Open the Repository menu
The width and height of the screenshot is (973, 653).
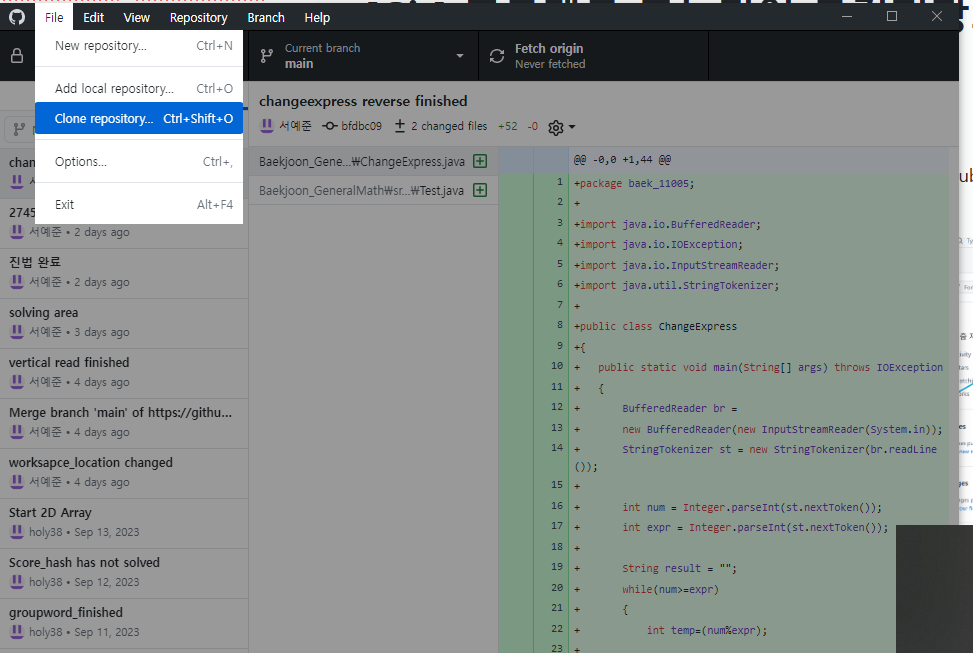coord(199,17)
